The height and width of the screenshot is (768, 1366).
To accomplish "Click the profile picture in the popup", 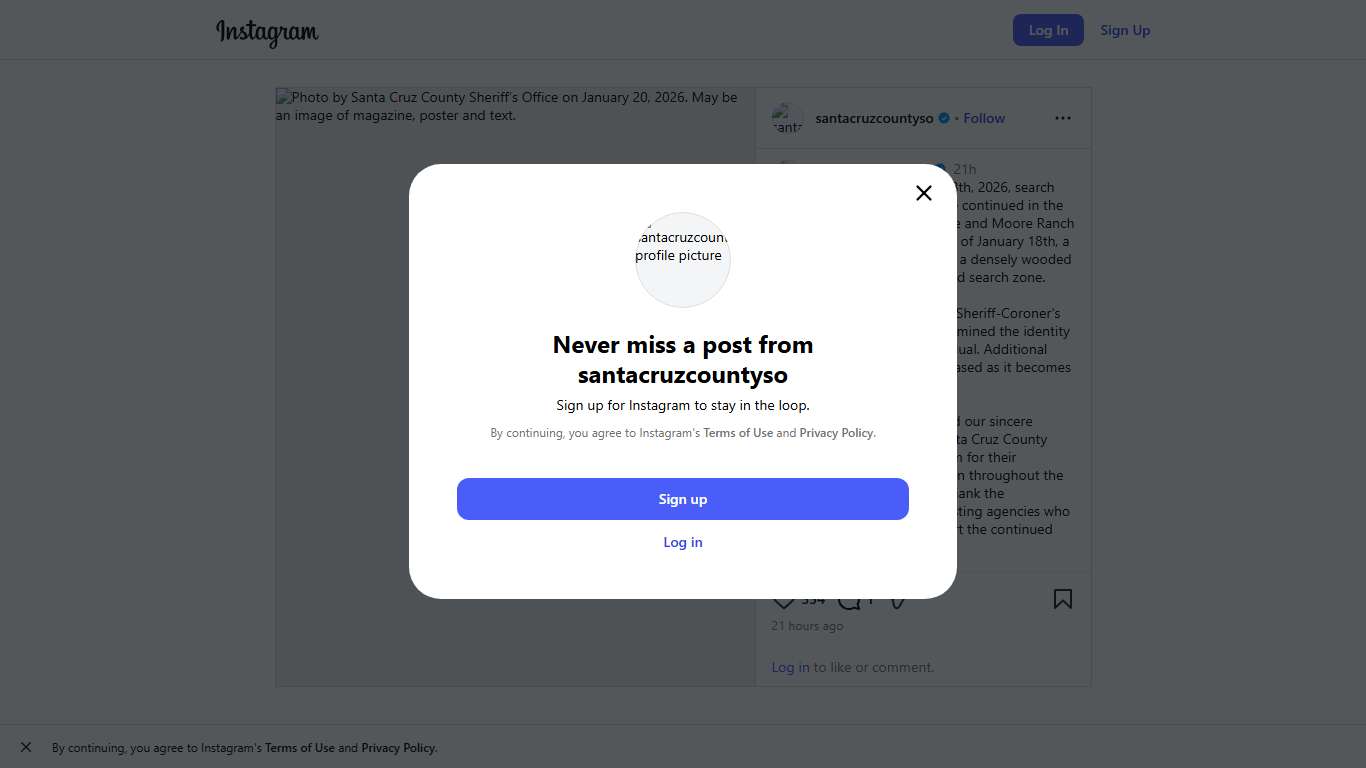I will 683,259.
